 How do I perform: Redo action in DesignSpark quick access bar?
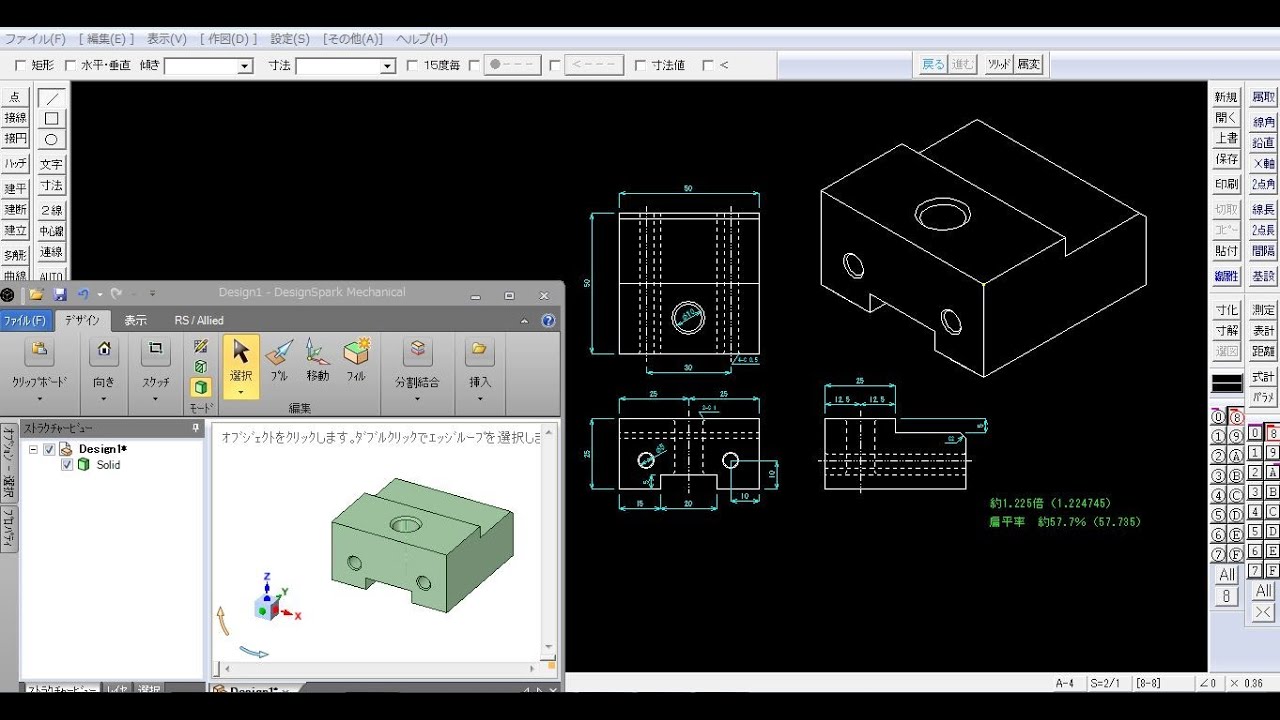[116, 294]
